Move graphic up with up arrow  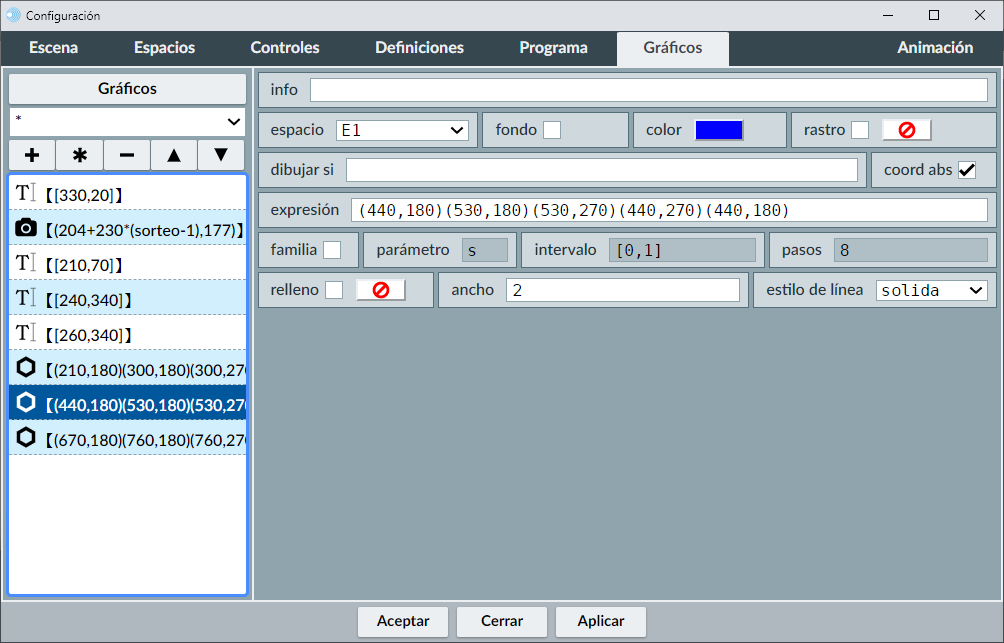(x=174, y=155)
